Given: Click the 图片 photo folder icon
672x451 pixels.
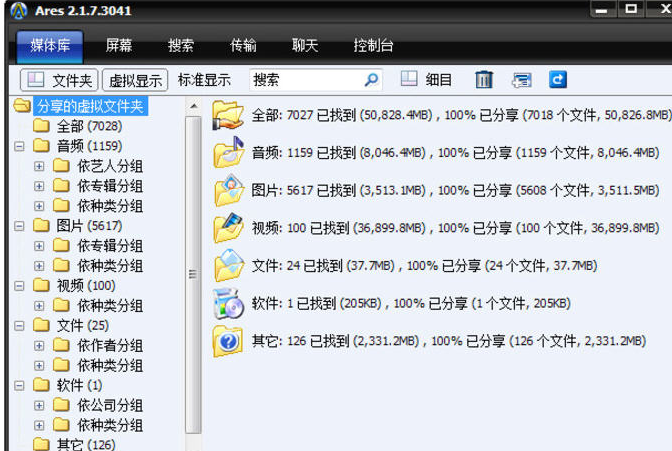Looking at the screenshot, I should pos(228,190).
